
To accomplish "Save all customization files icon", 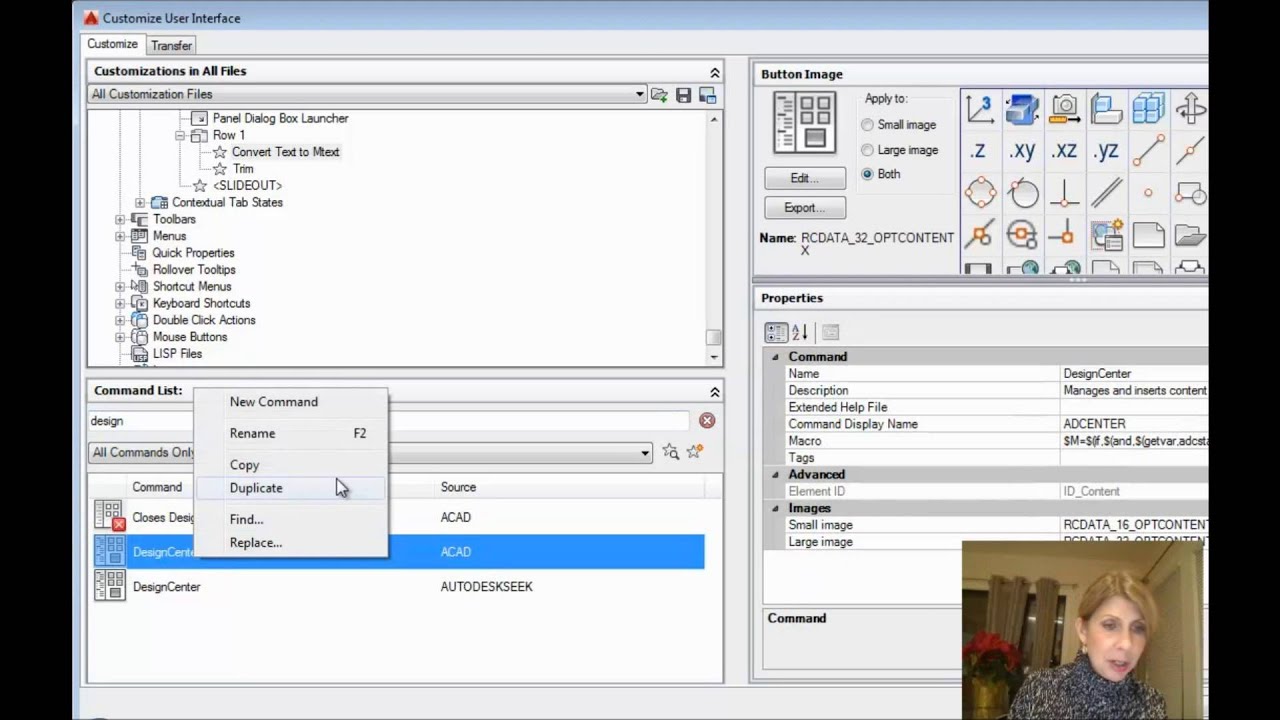I will [x=683, y=95].
